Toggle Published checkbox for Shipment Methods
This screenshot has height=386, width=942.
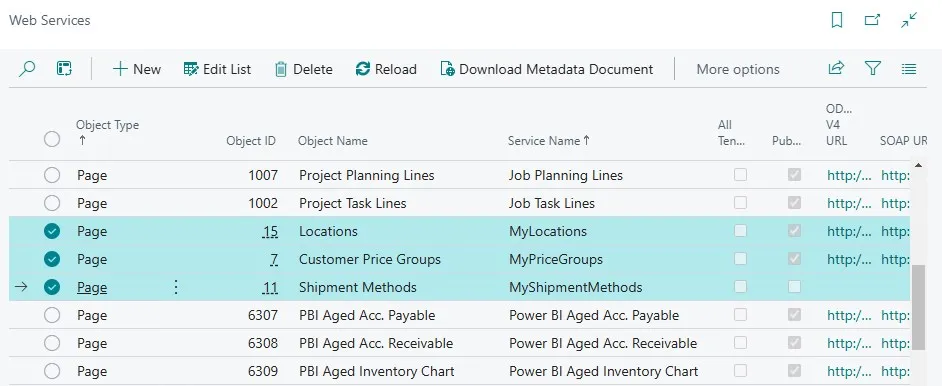(x=794, y=287)
